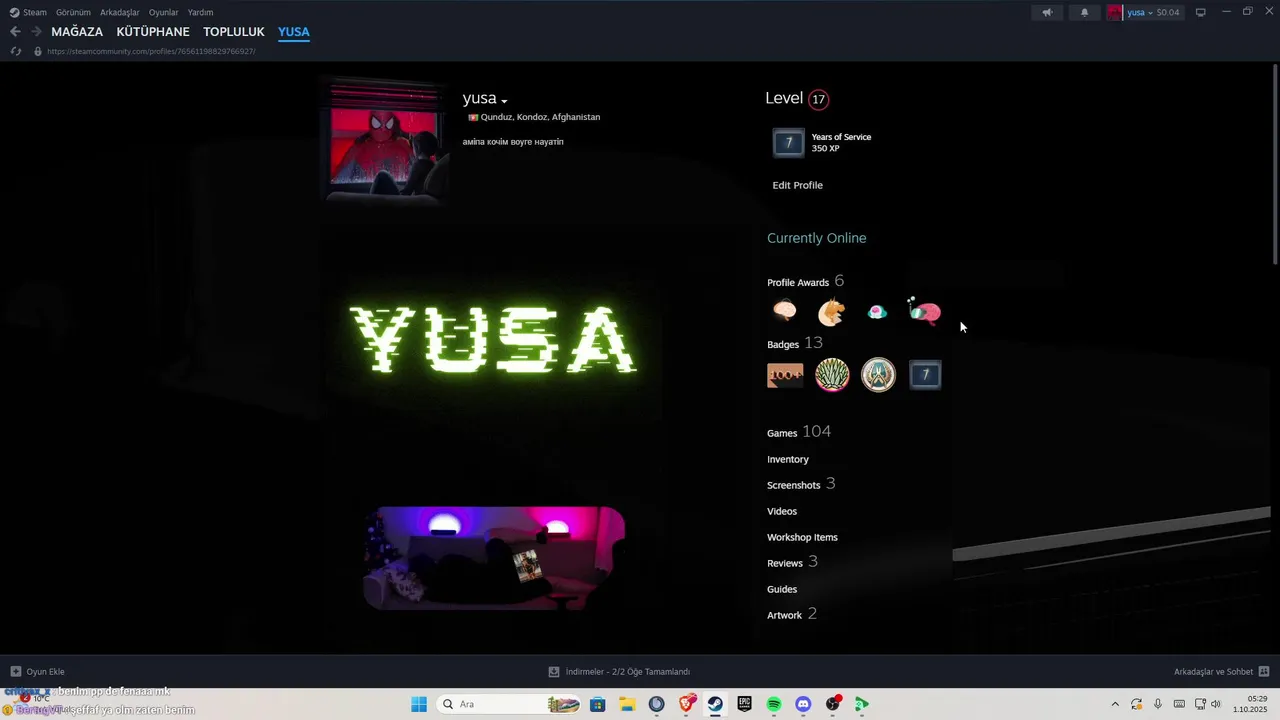Click the orange horse profile award
Viewport: 1280px width, 720px height.
[831, 312]
